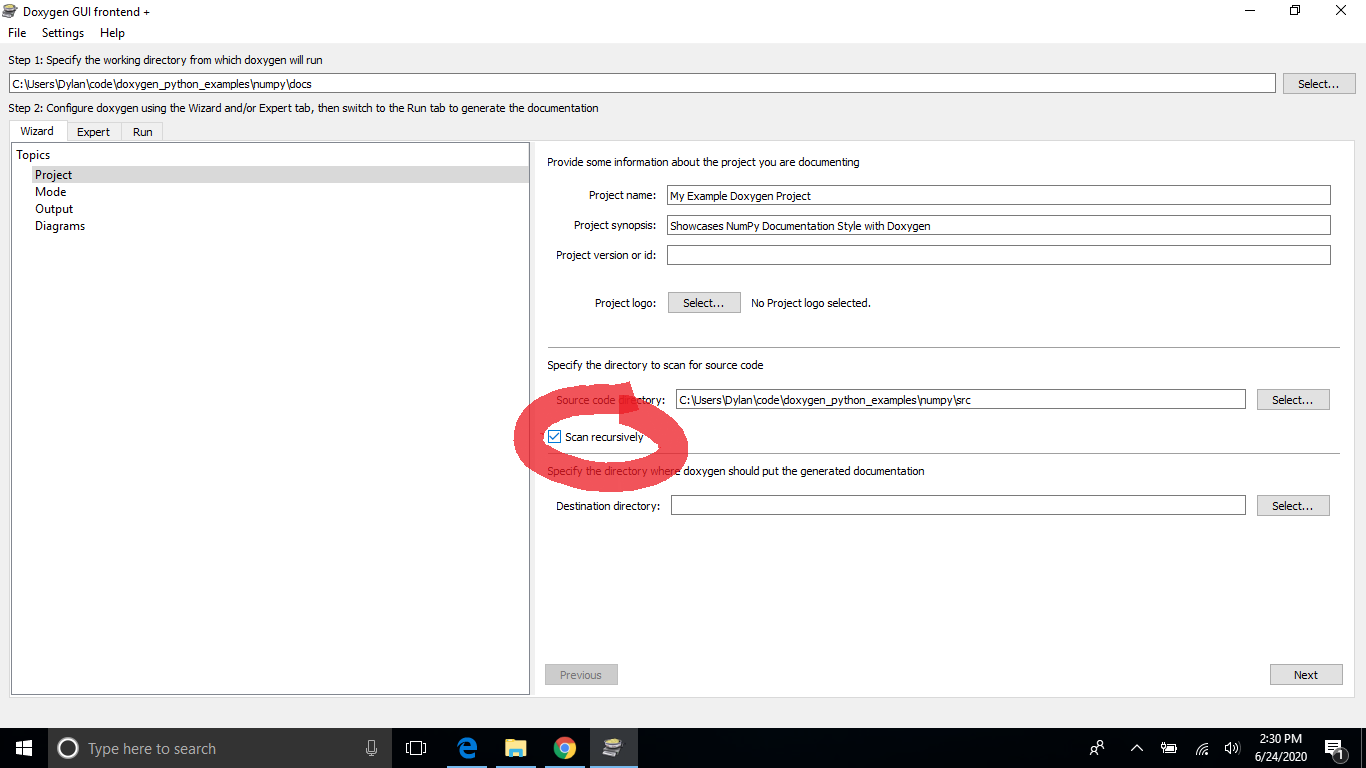Open the Wi-Fi network icon in the tray
The height and width of the screenshot is (768, 1366).
pos(1202,748)
